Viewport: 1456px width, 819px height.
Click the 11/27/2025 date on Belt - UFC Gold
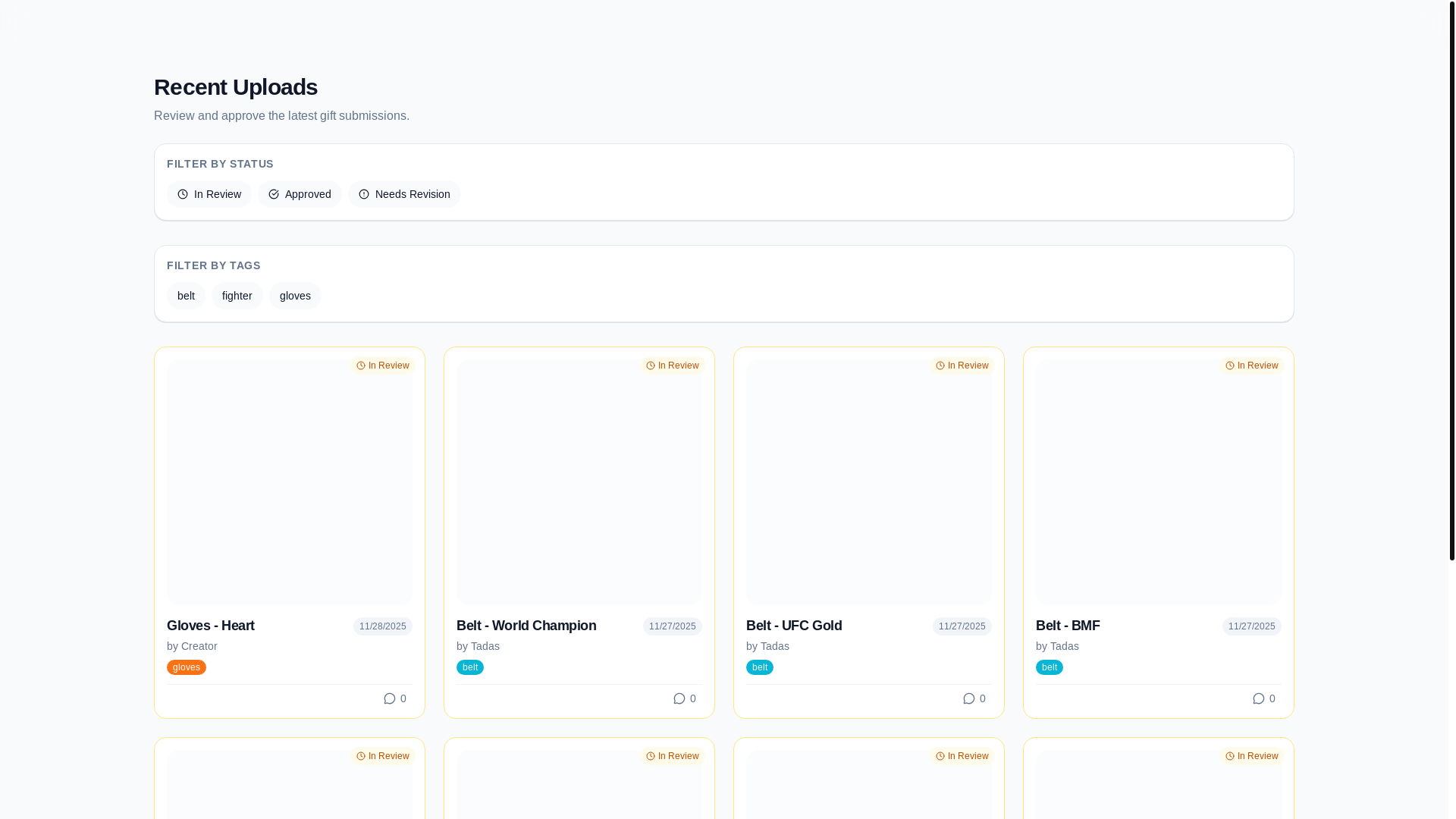962,626
